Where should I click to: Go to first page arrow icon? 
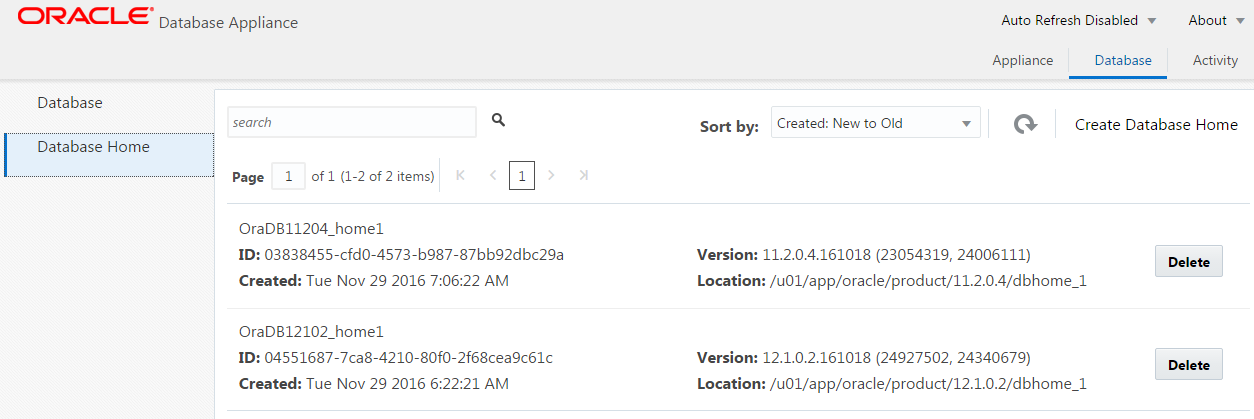point(460,175)
